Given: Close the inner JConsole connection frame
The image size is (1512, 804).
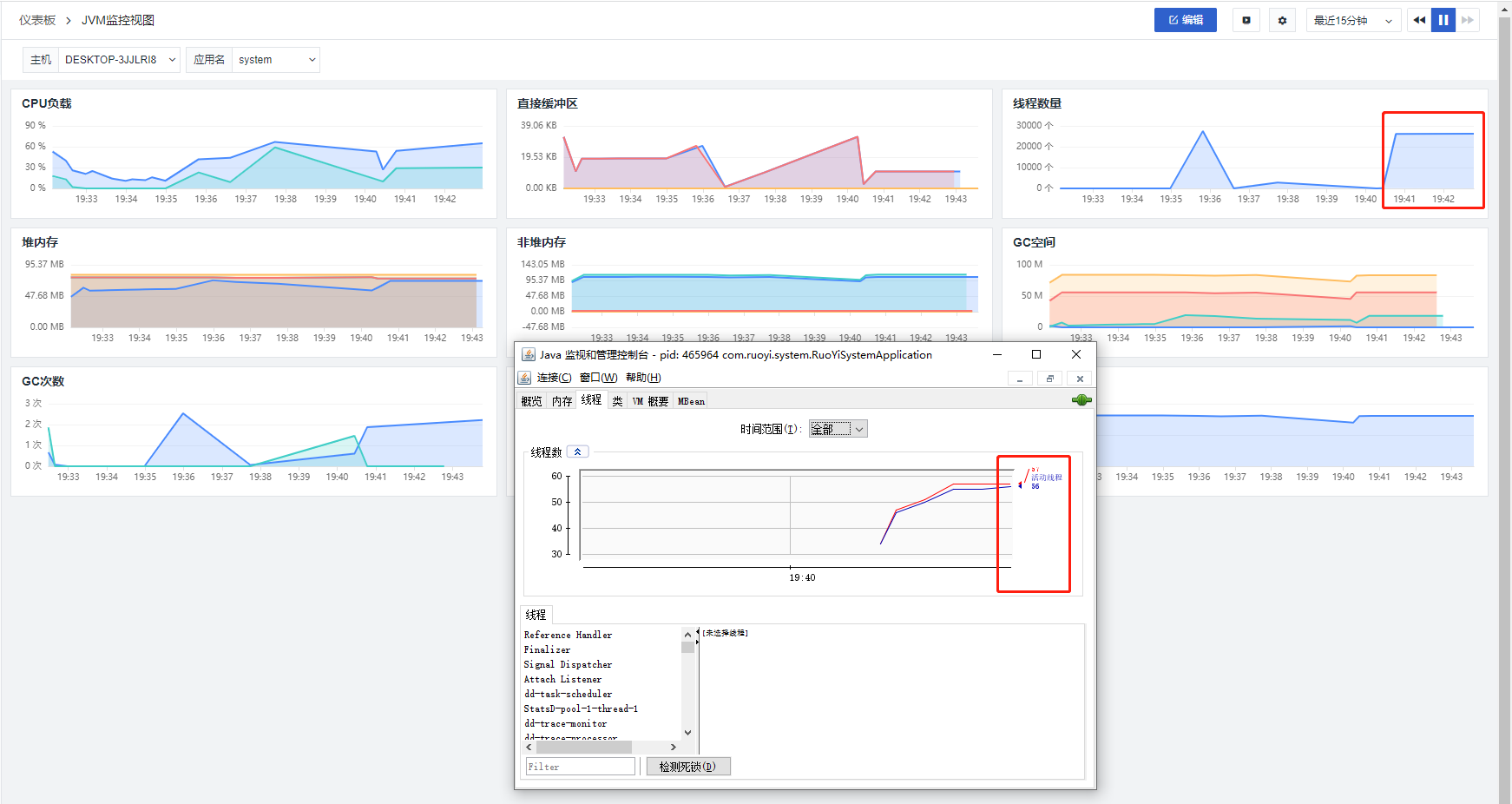Looking at the screenshot, I should pos(1080,379).
